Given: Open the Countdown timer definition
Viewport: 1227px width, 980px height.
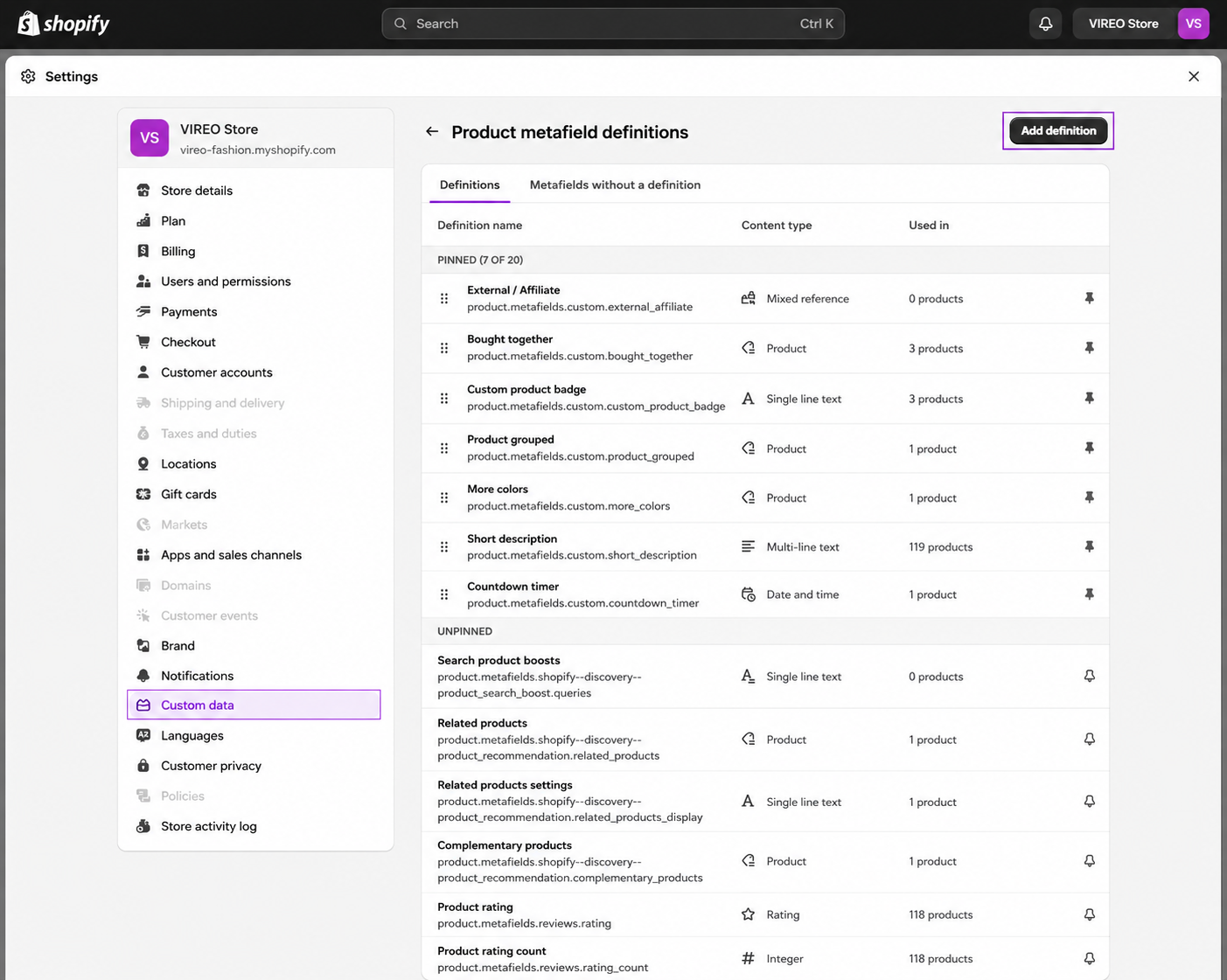Looking at the screenshot, I should (x=765, y=594).
